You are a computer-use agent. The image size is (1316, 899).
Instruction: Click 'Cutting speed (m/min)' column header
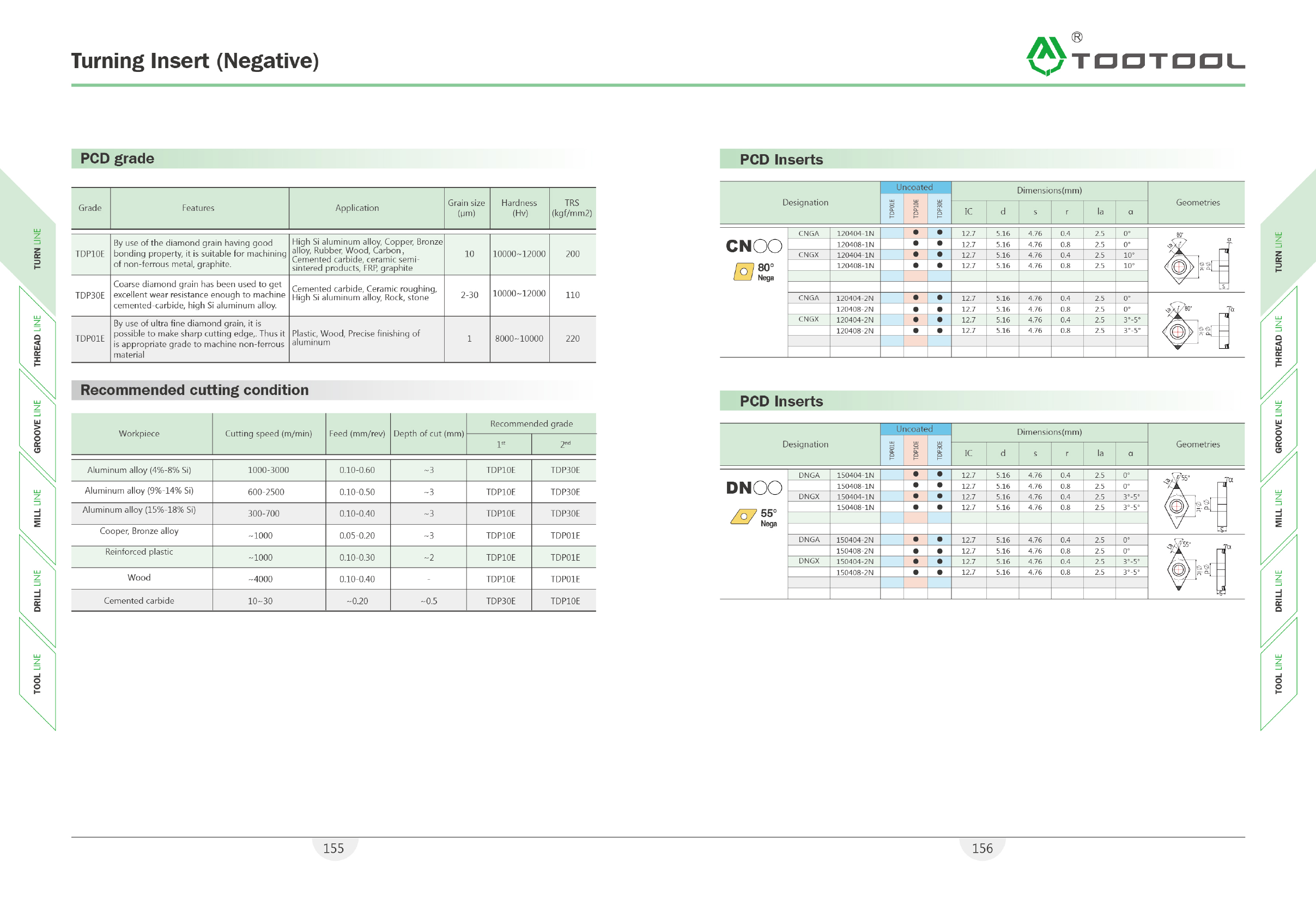point(269,434)
